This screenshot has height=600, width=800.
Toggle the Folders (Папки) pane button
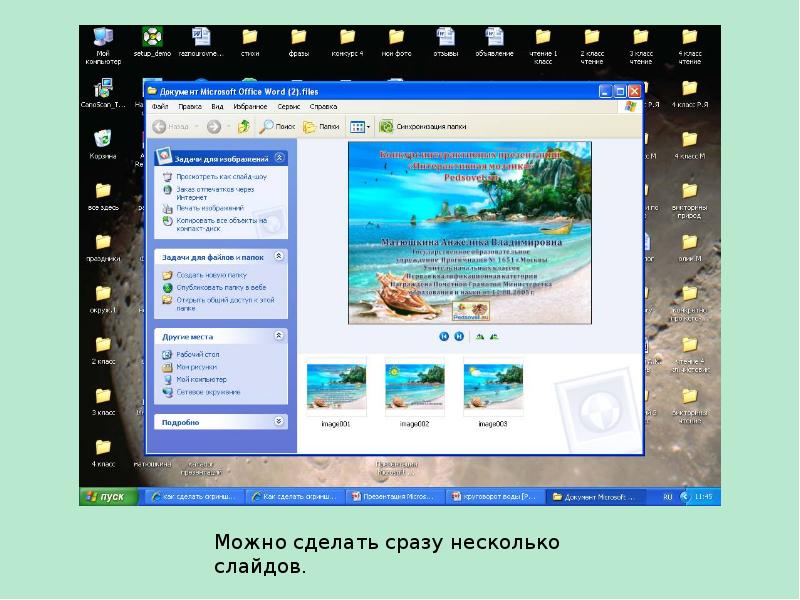321,127
